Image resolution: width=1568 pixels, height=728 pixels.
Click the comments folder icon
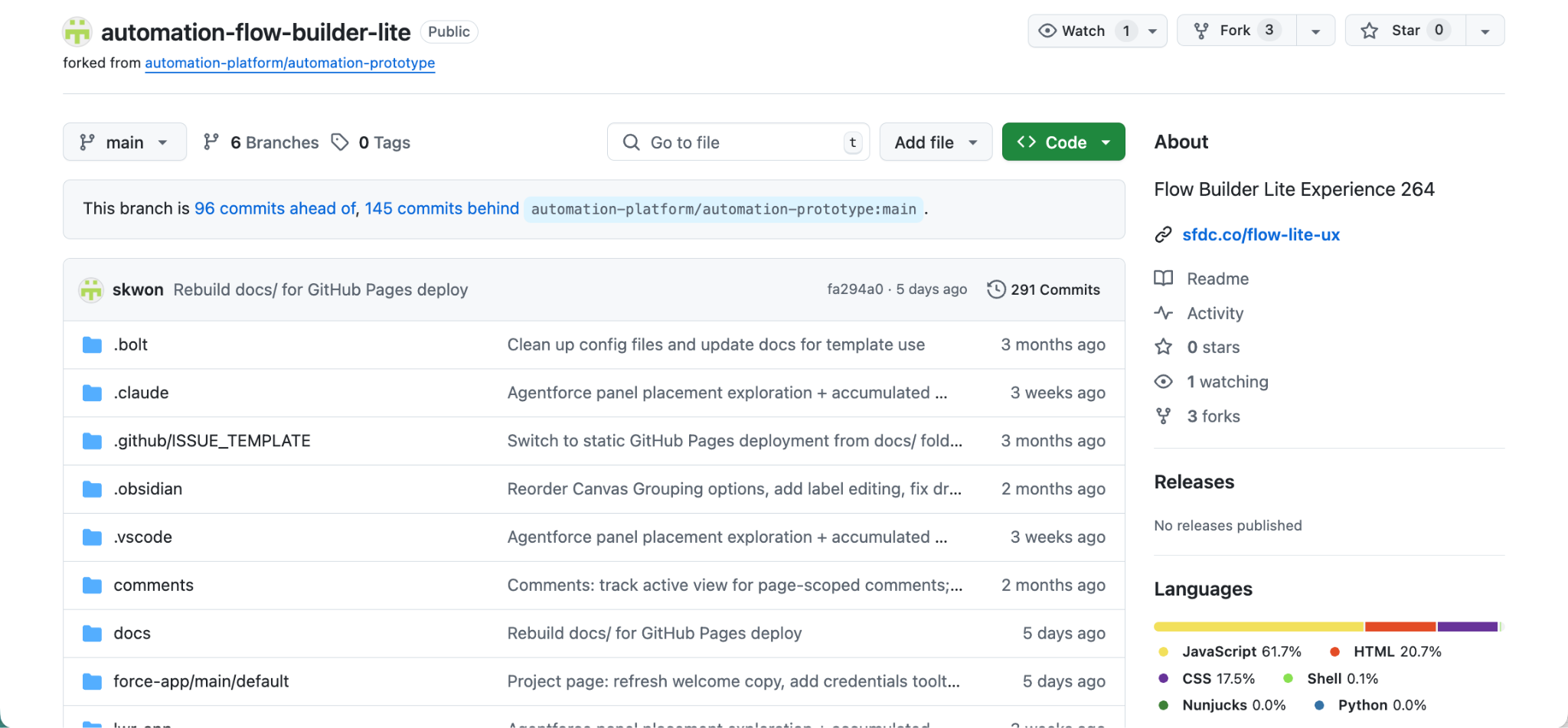coord(92,586)
